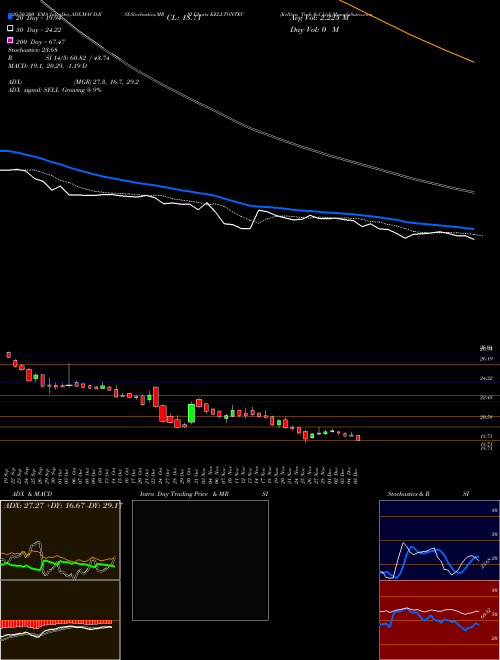Click the magenta 200 Day legend swatch
This screenshot has height=660, width=500.
[x=10, y=40]
